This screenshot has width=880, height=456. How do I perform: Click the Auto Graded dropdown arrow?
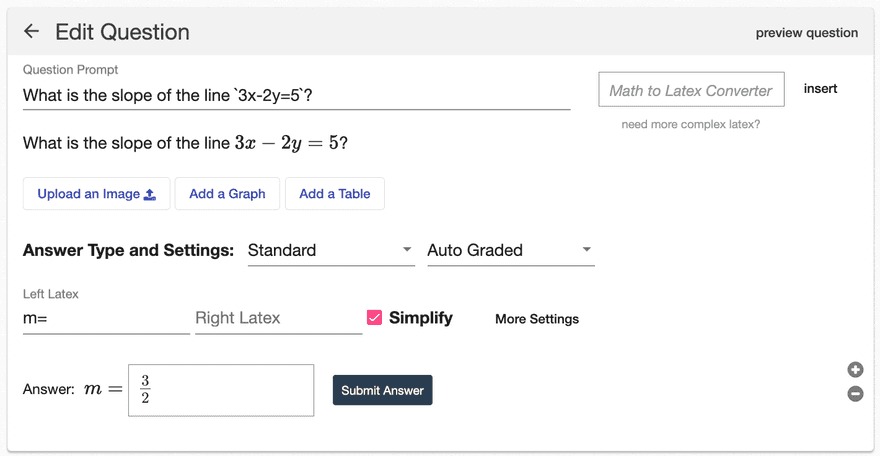[586, 250]
